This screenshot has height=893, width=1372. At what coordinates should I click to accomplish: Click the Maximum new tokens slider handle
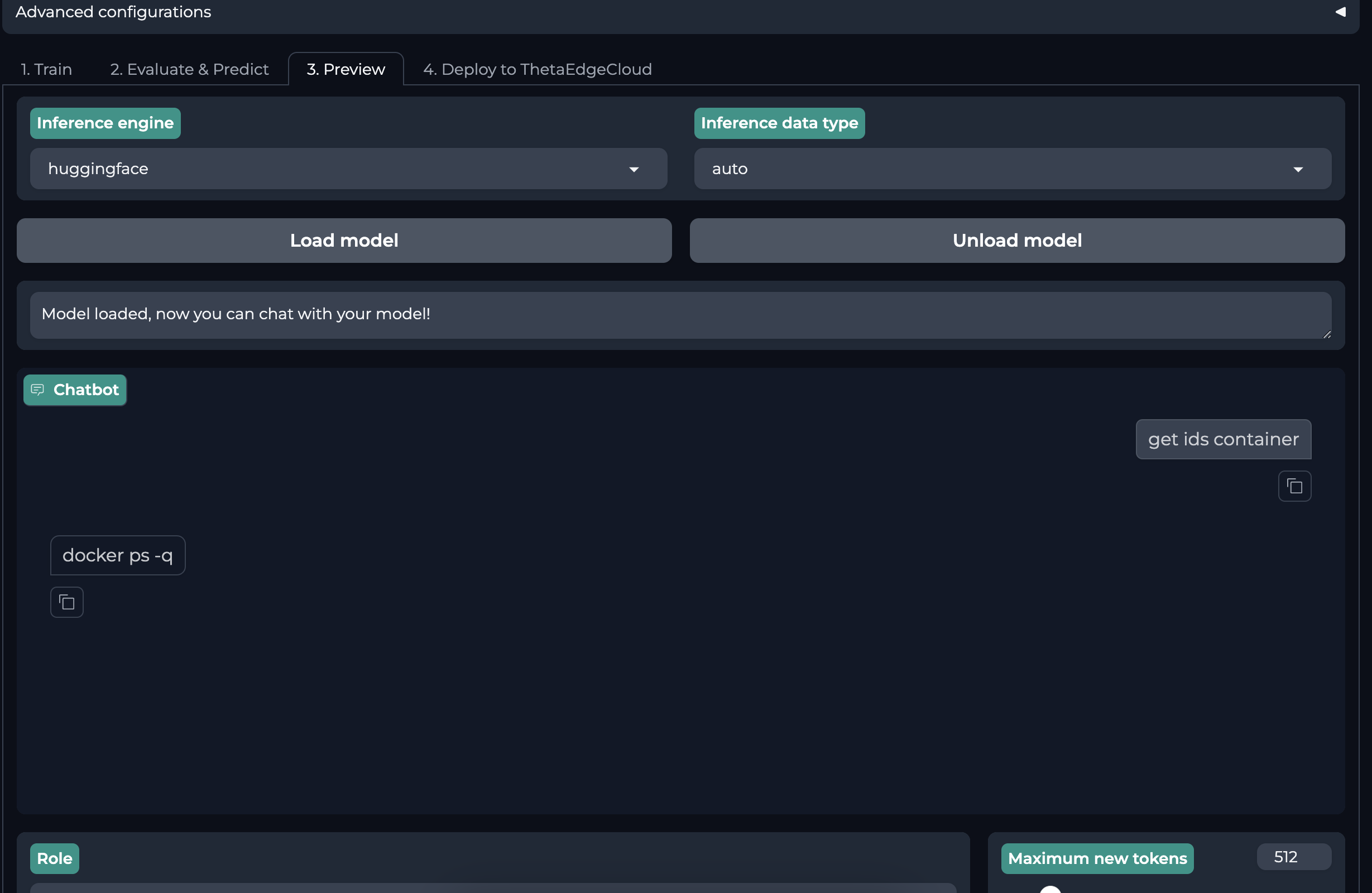tap(1050, 890)
